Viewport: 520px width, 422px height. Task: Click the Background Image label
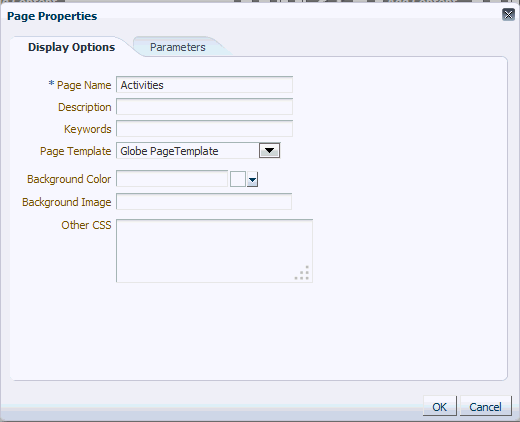click(67, 202)
